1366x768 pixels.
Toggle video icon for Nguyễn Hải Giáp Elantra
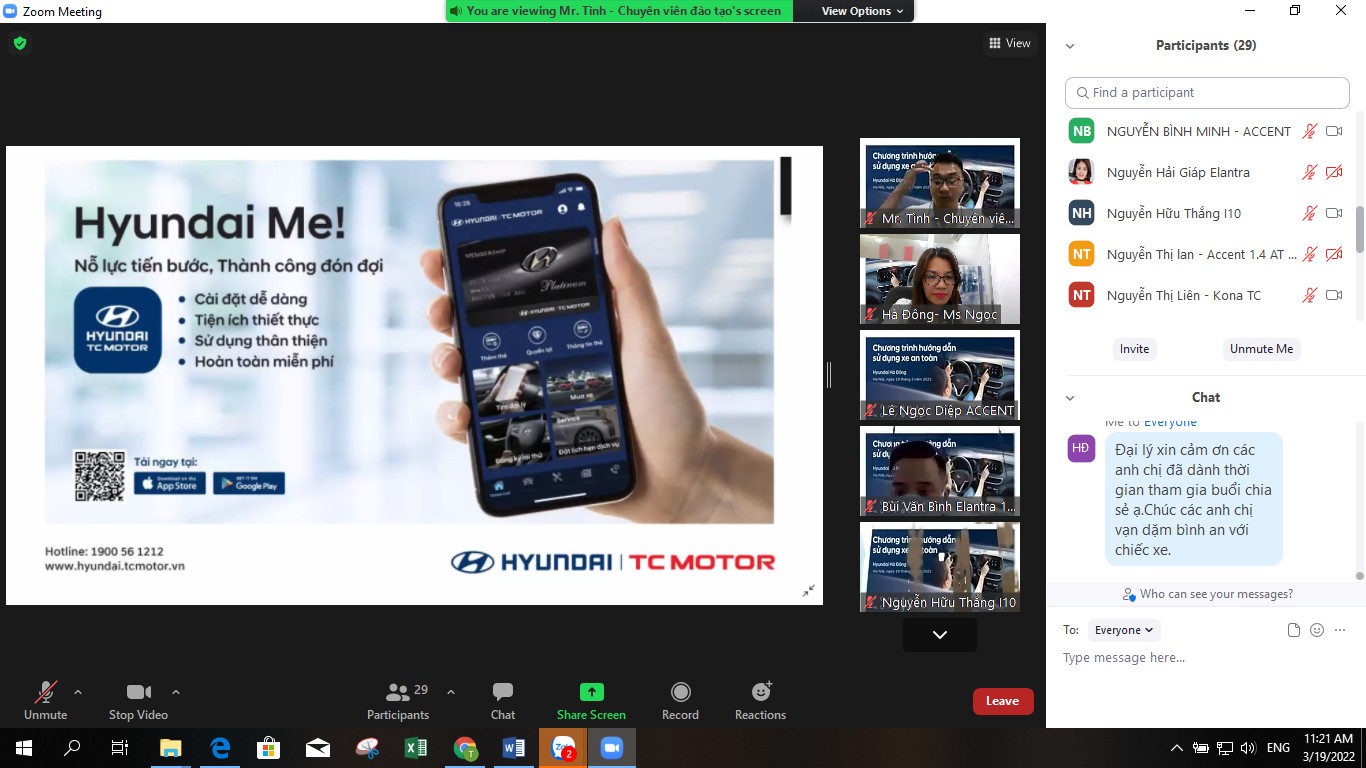pos(1333,172)
